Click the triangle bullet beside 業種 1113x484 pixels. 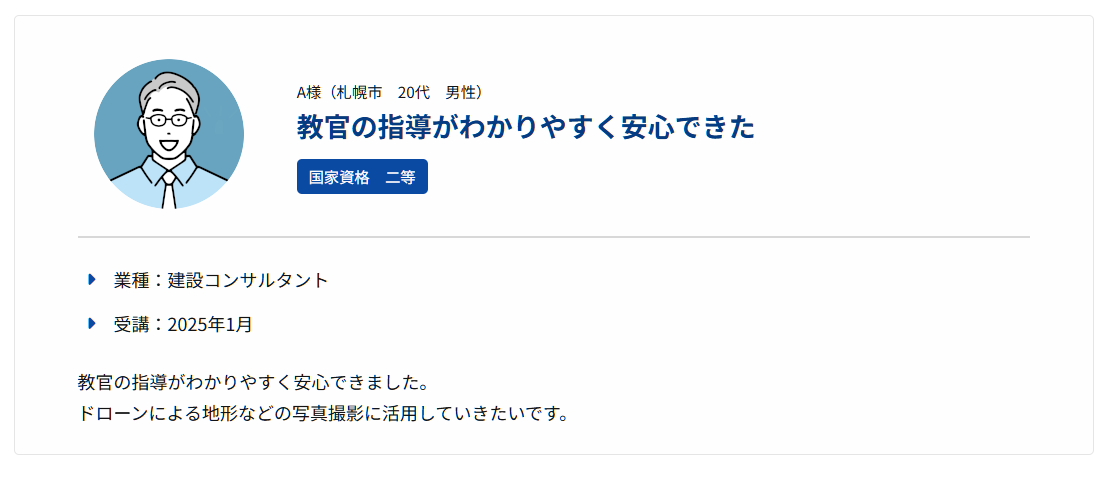tap(92, 279)
